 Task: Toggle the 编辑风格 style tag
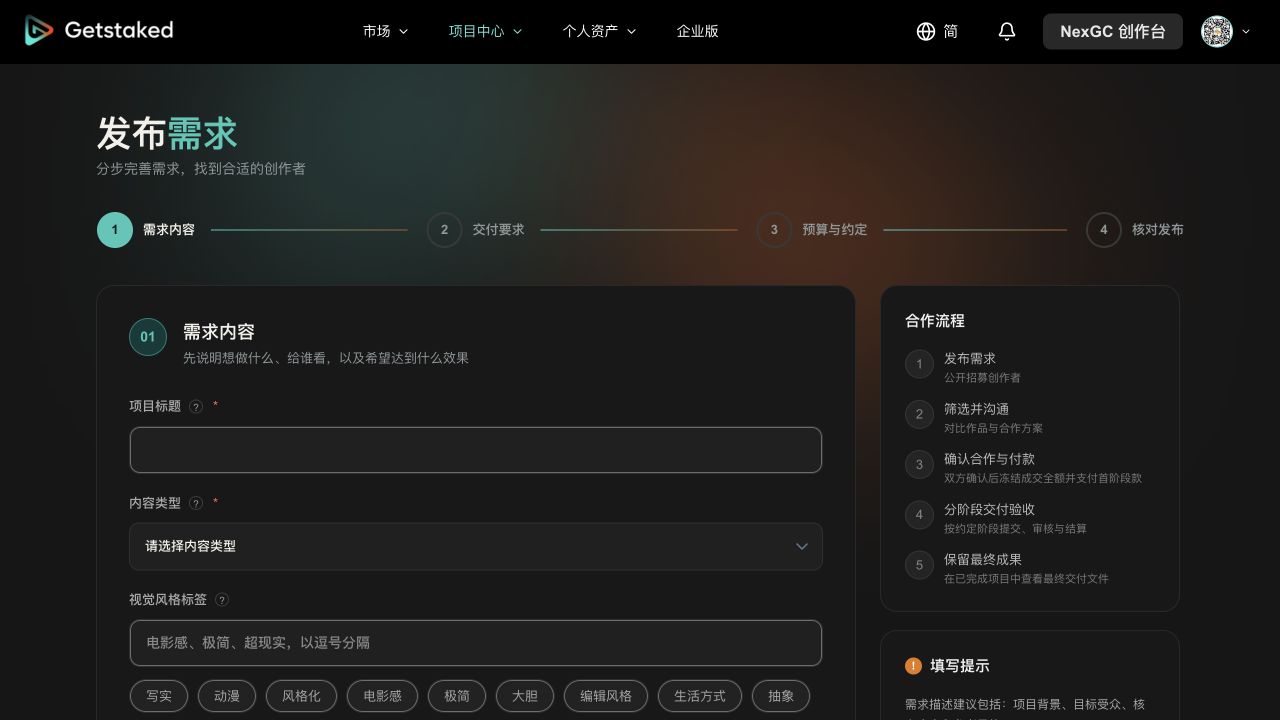point(606,696)
